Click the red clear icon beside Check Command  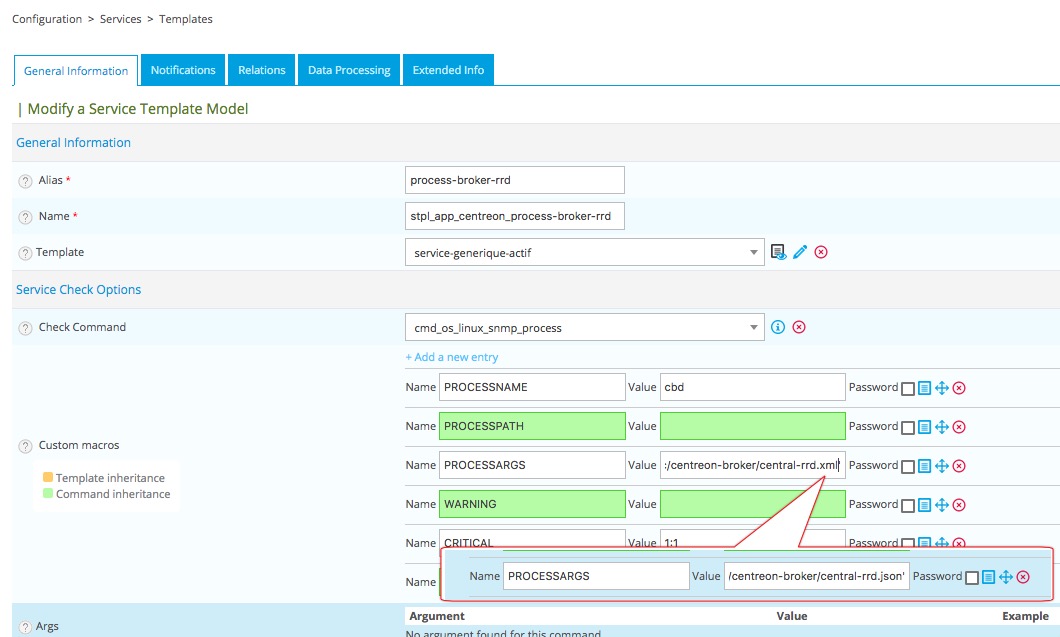[x=799, y=327]
